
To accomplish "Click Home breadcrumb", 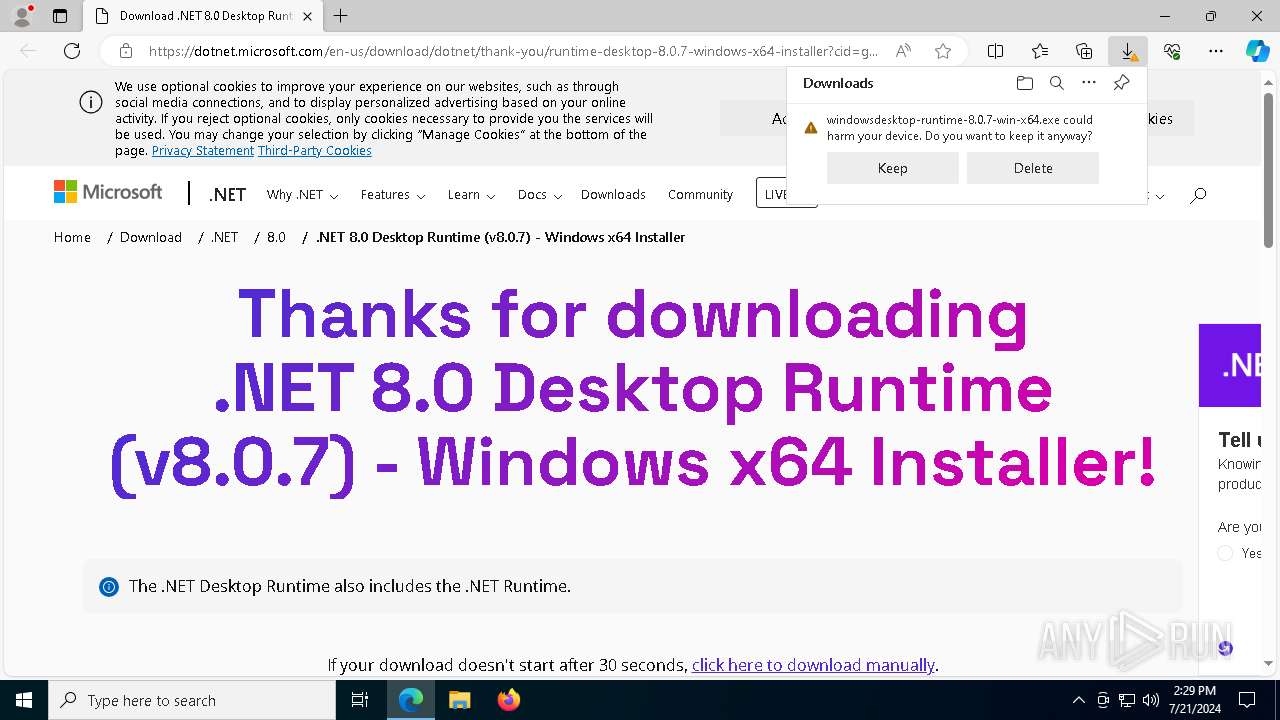I will tap(72, 237).
